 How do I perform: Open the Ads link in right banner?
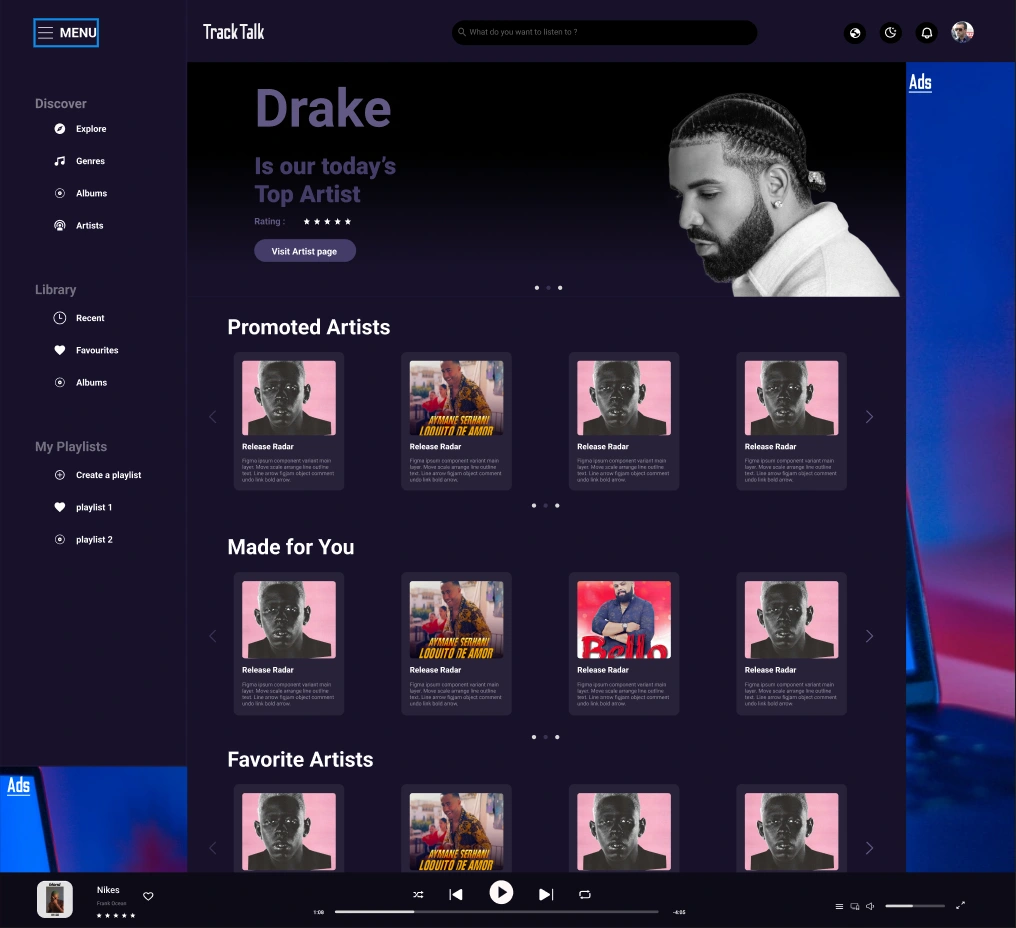(x=920, y=82)
